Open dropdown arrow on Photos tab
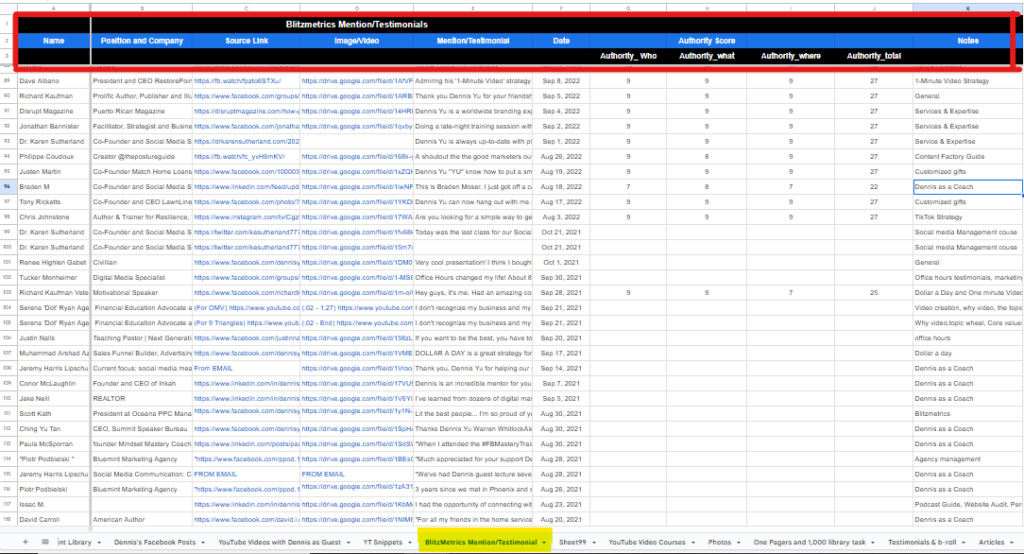This screenshot has height=554, width=1024. pos(739,543)
